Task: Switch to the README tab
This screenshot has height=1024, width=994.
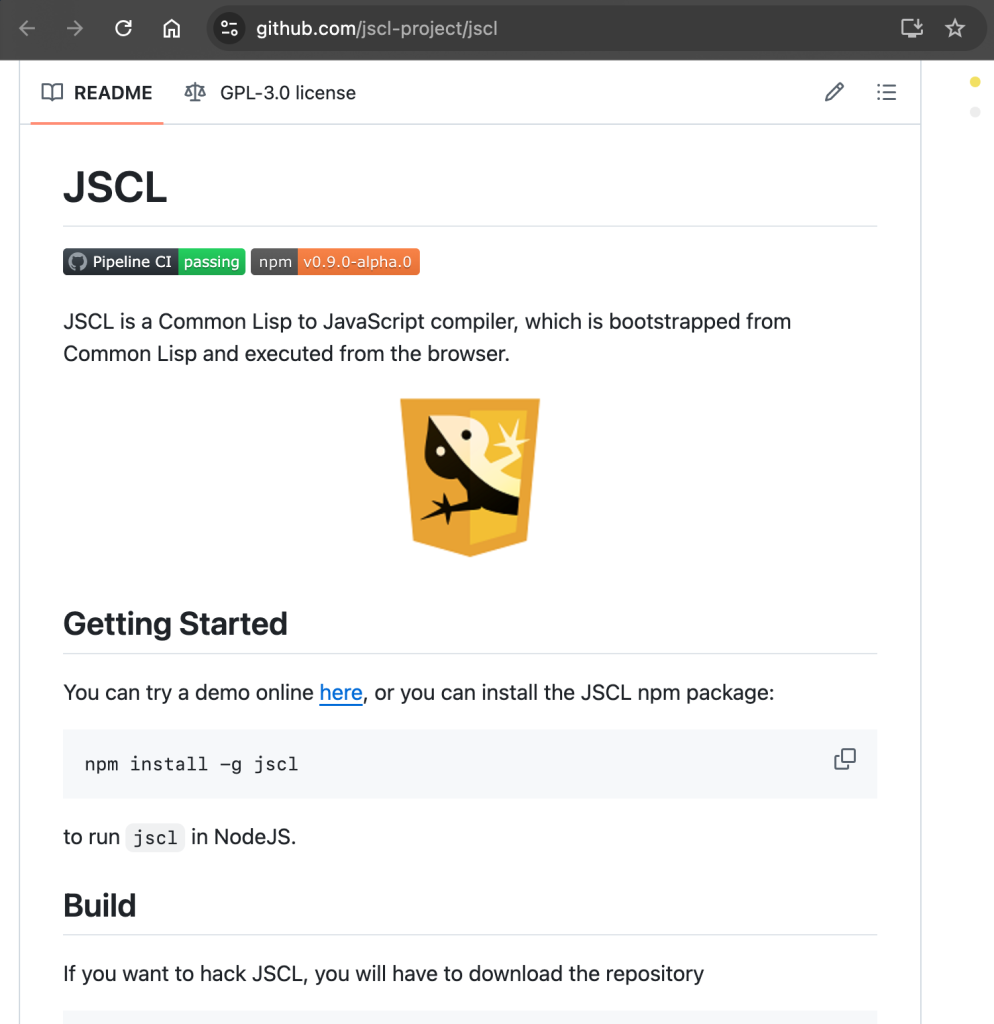Action: click(x=113, y=92)
